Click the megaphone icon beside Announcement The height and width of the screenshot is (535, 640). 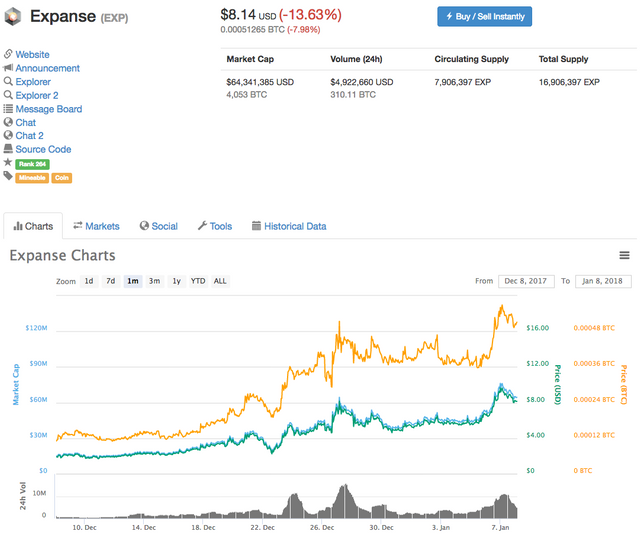(x=8, y=68)
